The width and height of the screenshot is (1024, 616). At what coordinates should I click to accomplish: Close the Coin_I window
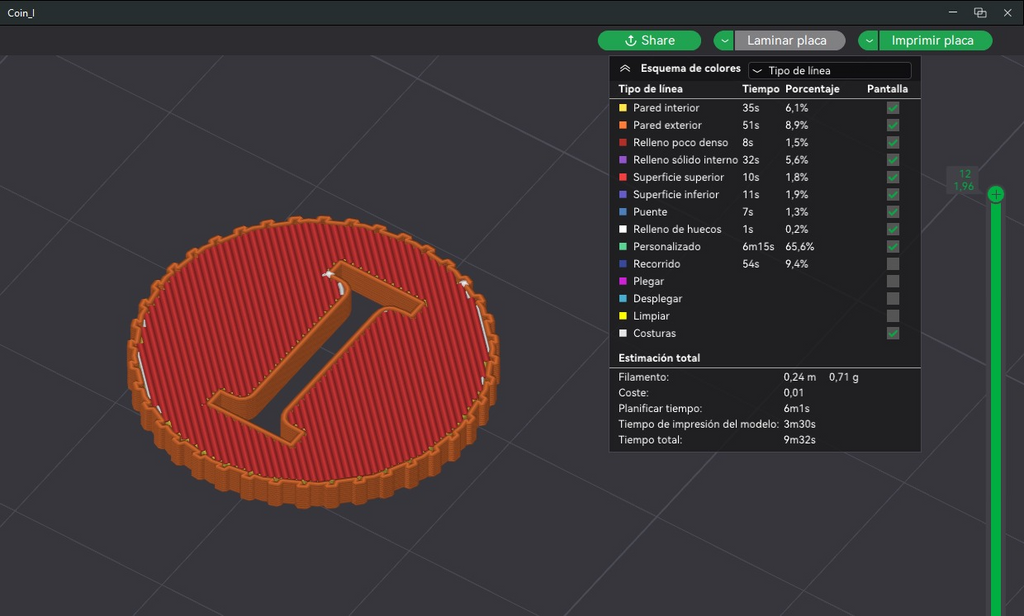point(1007,12)
